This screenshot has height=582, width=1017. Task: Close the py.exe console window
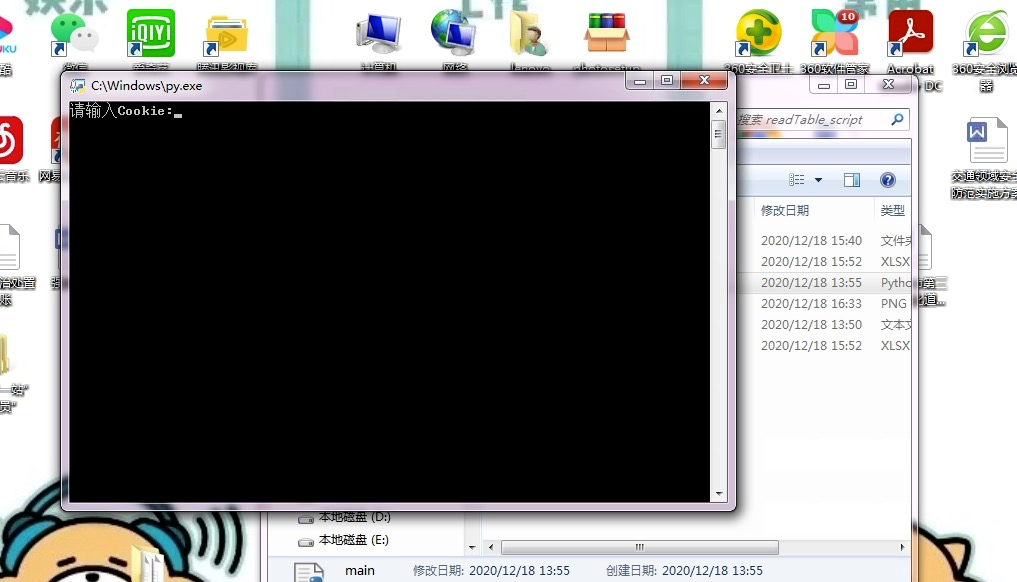(704, 80)
